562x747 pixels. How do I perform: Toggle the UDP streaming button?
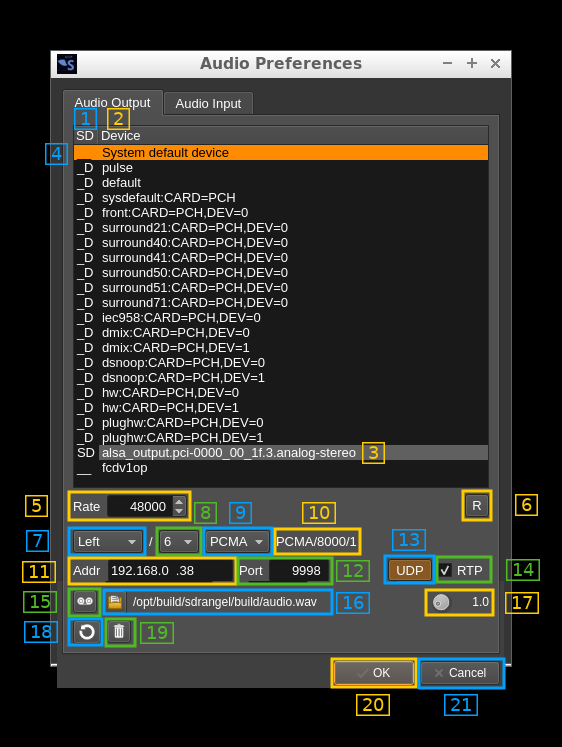click(x=410, y=570)
